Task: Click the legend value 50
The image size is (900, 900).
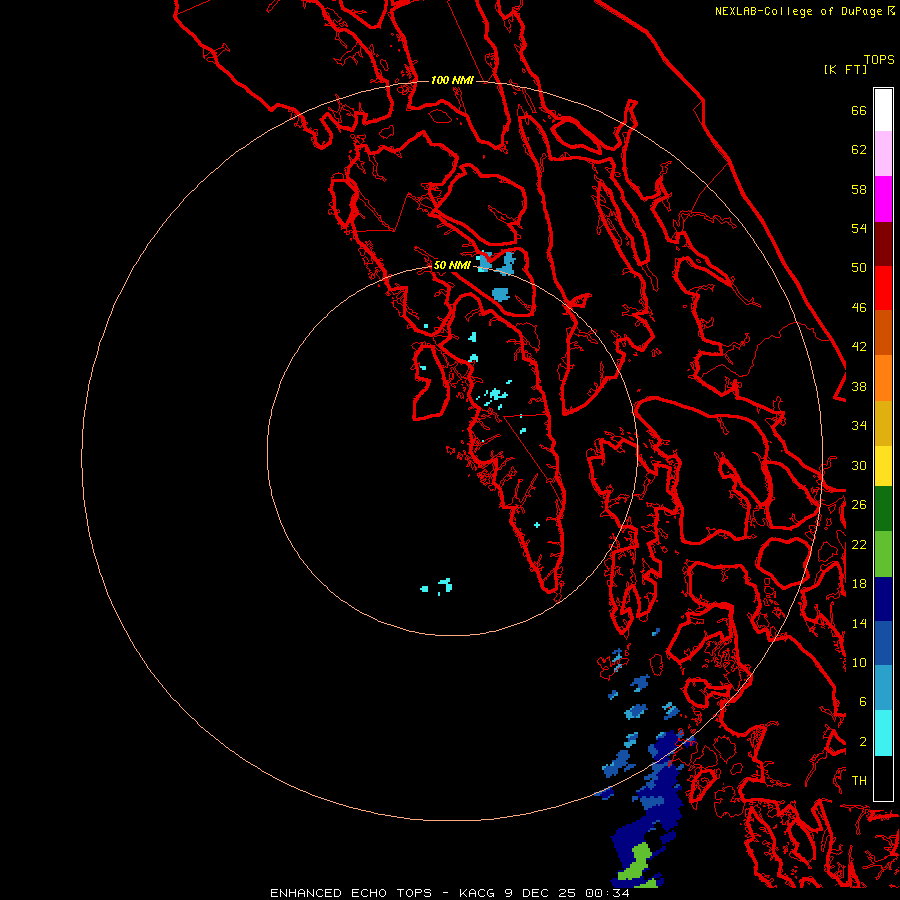Action: pyautogui.click(x=859, y=268)
